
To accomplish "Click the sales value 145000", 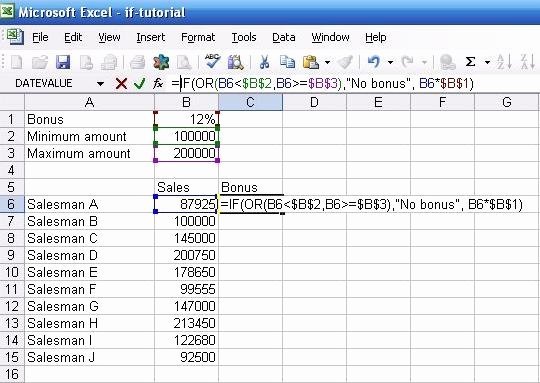I will [x=186, y=238].
